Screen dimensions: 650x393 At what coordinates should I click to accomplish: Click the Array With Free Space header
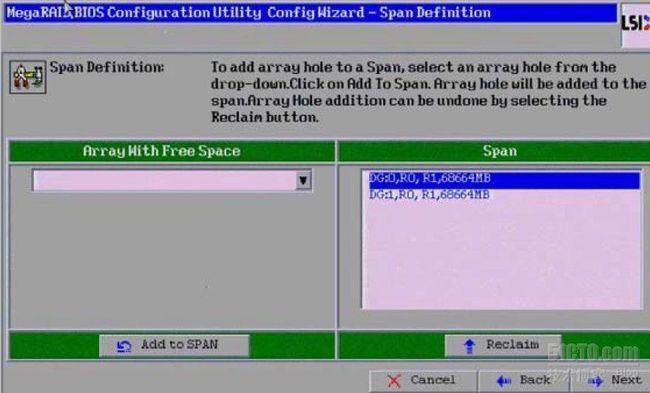pos(172,151)
